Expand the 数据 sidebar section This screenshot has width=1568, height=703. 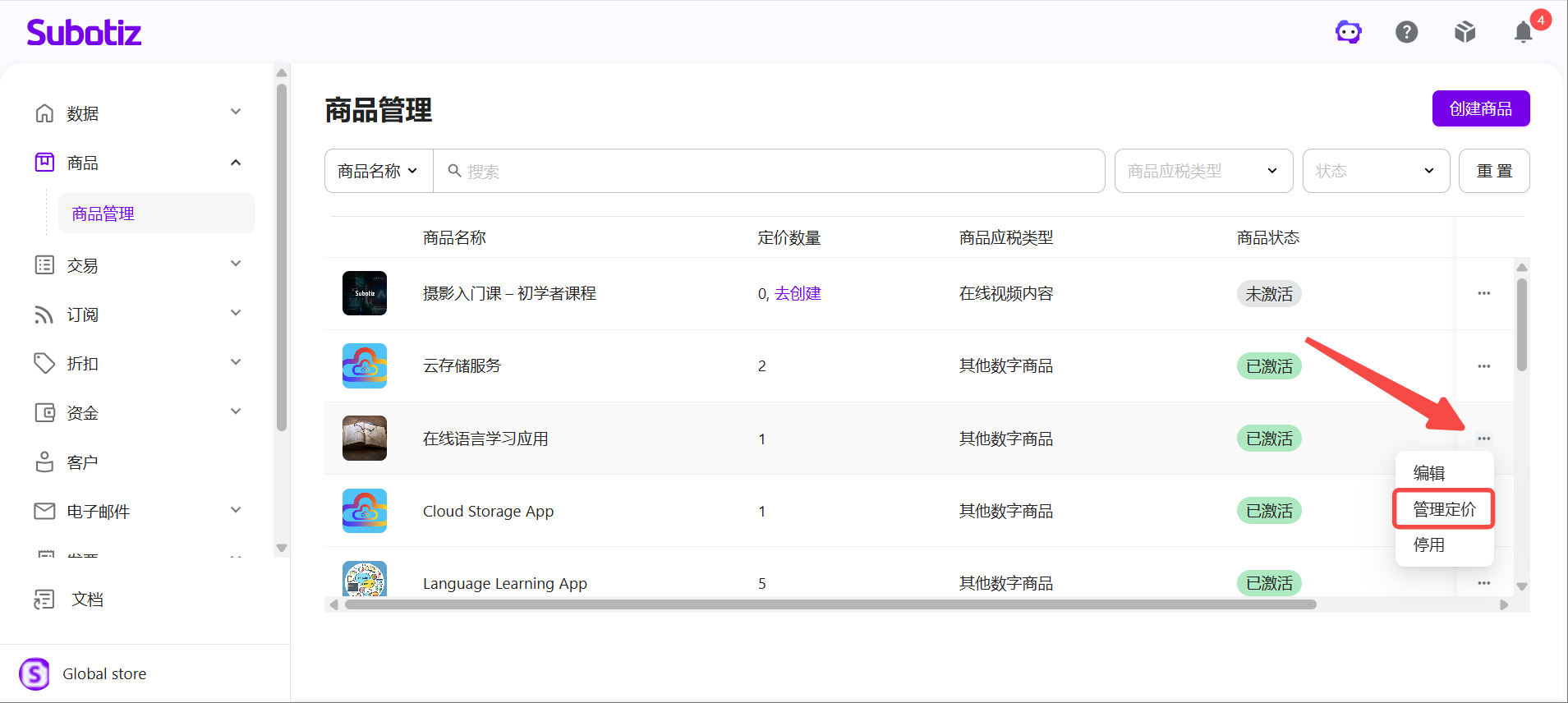click(x=140, y=113)
